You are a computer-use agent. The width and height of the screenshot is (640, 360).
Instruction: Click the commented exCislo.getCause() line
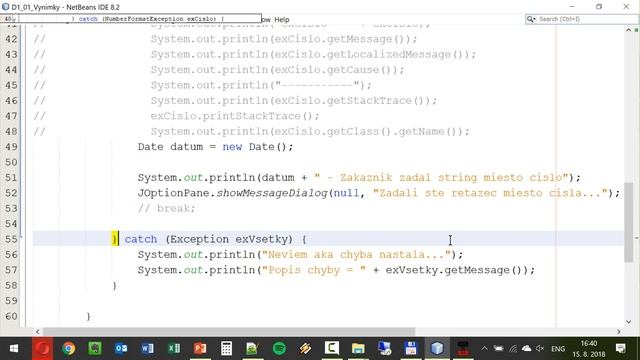coord(277,70)
